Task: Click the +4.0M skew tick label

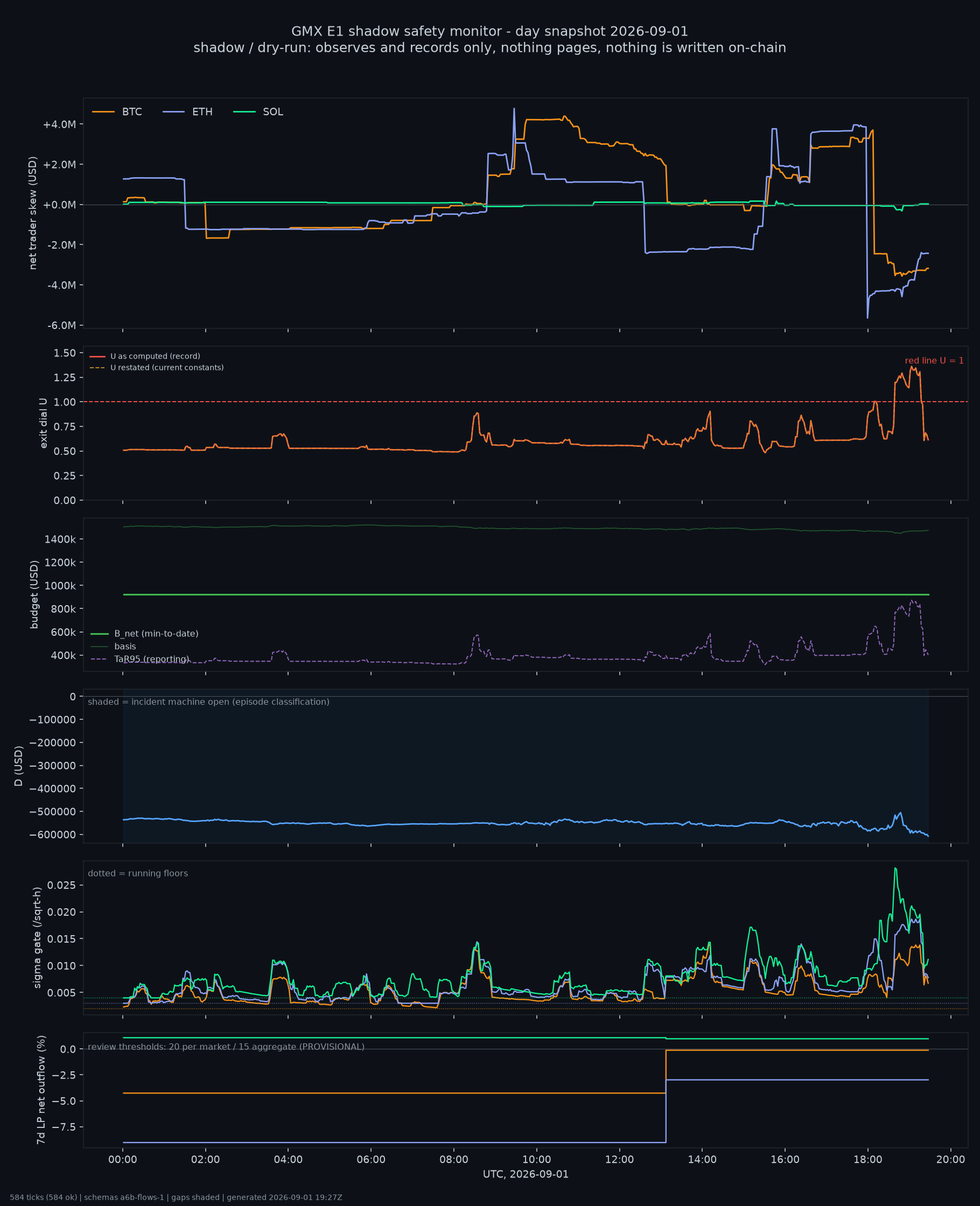Action: (59, 124)
